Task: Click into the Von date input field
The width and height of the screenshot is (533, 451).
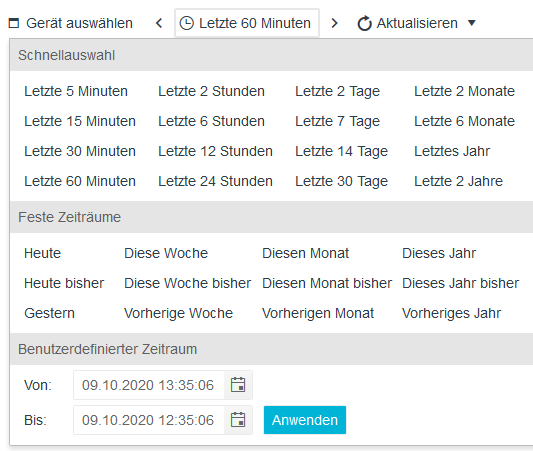Action: (x=149, y=385)
